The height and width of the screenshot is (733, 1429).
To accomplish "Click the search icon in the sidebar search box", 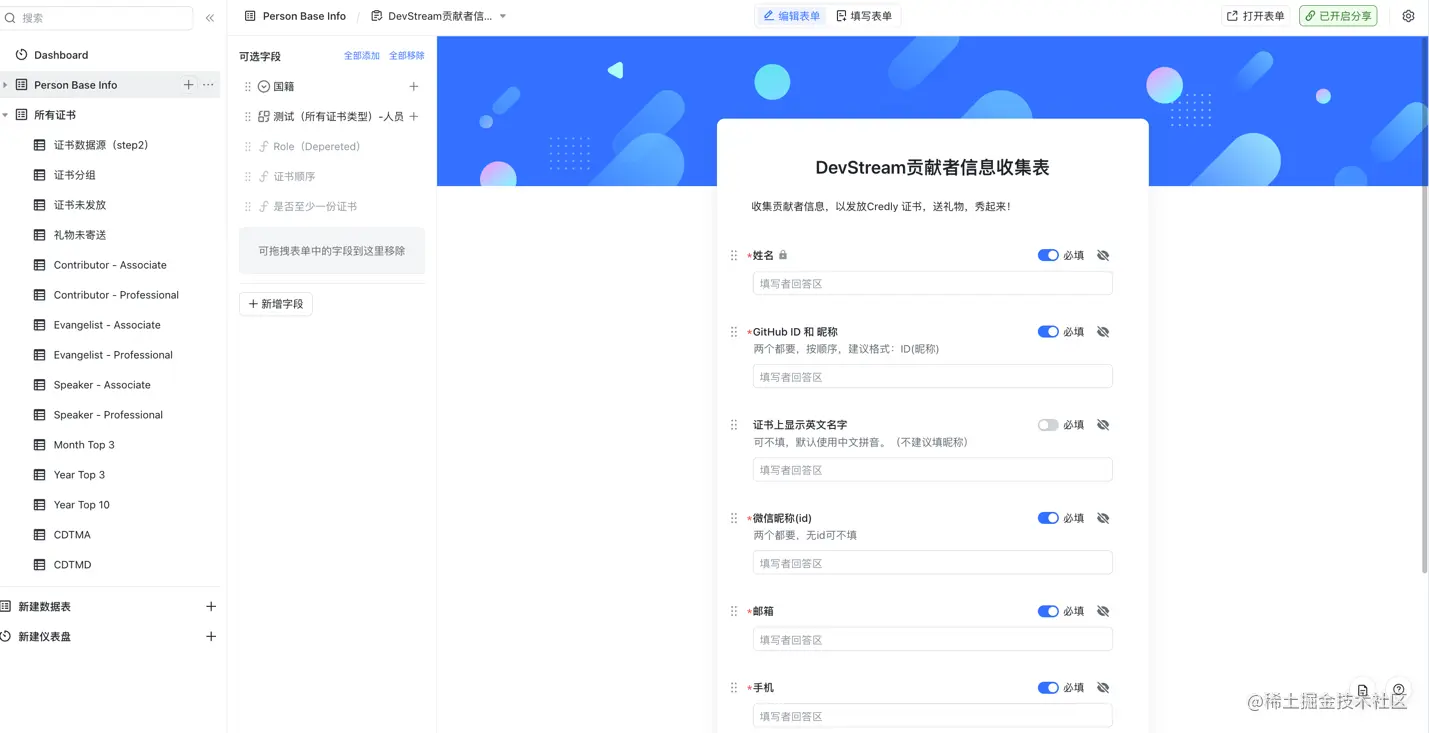I will [x=12, y=17].
